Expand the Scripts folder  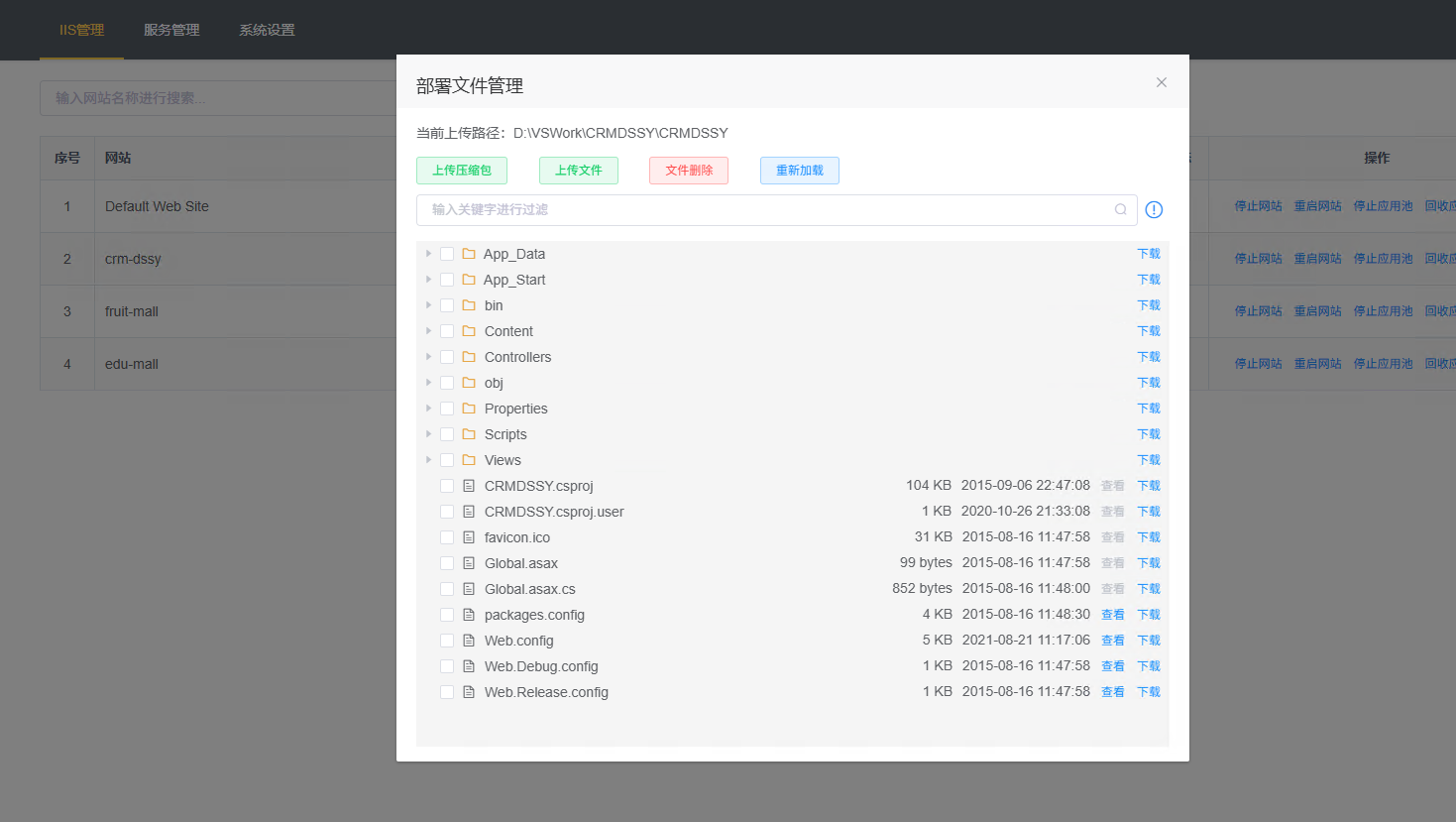coord(428,434)
